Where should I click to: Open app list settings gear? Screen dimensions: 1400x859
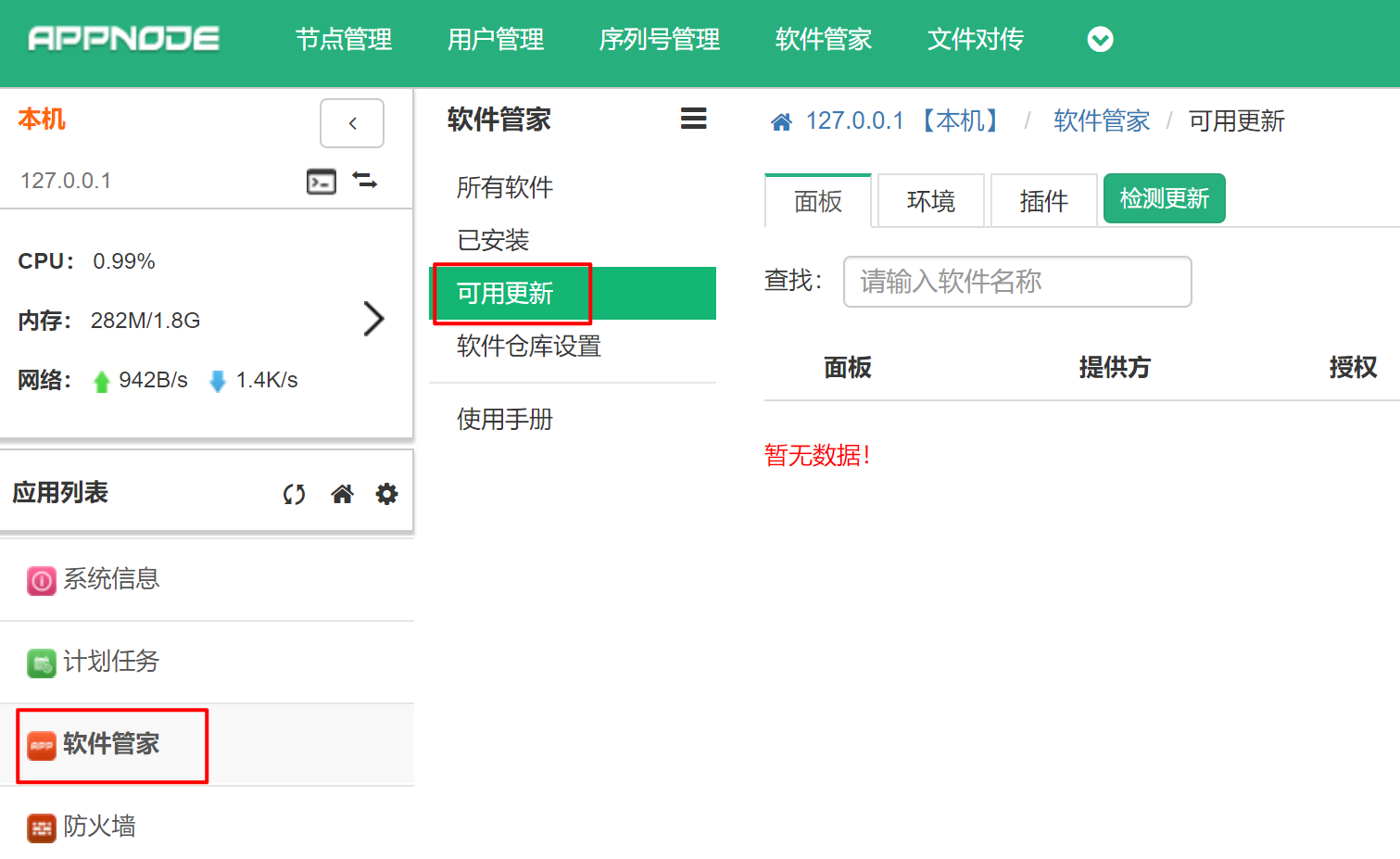[x=386, y=495]
